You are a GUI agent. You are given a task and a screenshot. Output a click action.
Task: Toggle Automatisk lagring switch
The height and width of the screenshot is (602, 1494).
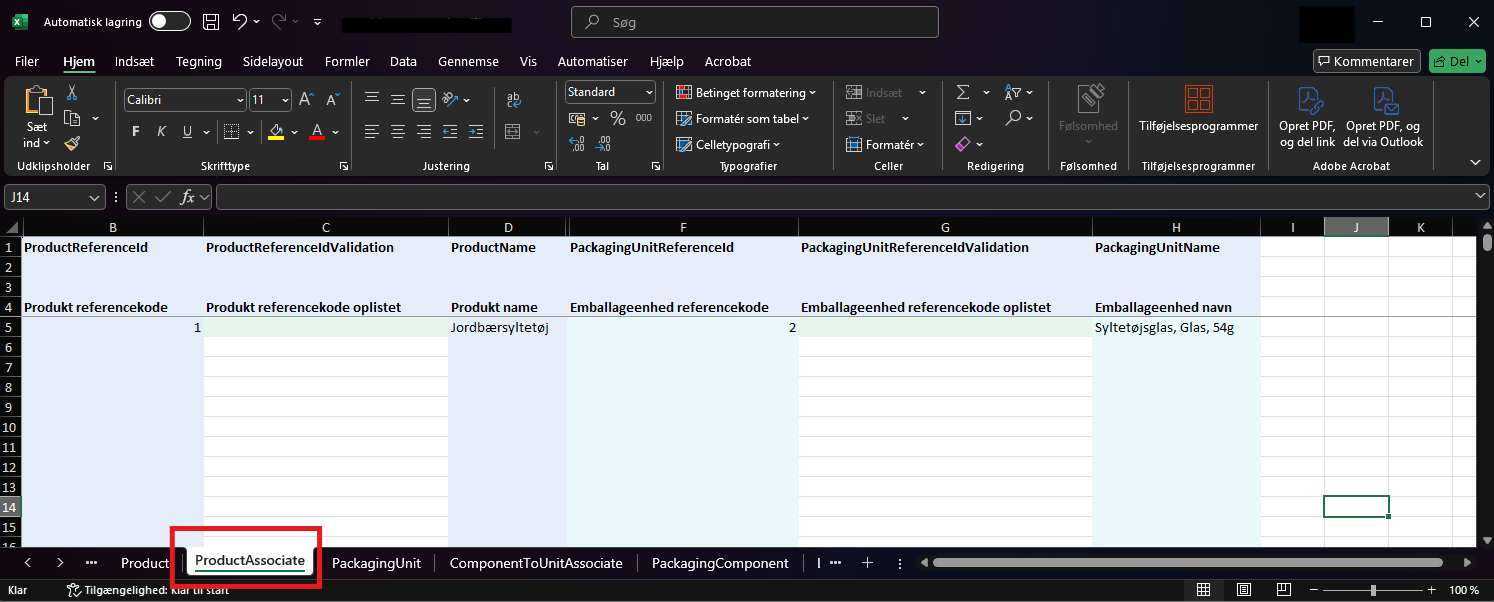170,21
